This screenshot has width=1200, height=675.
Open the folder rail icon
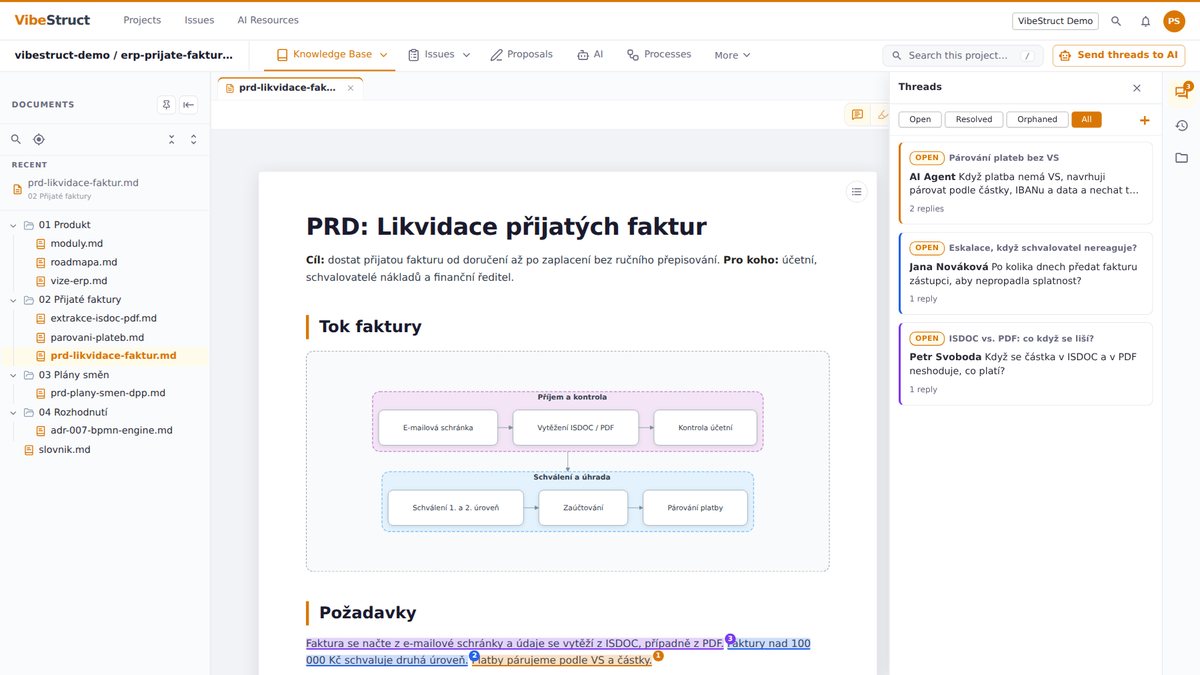pos(1181,158)
